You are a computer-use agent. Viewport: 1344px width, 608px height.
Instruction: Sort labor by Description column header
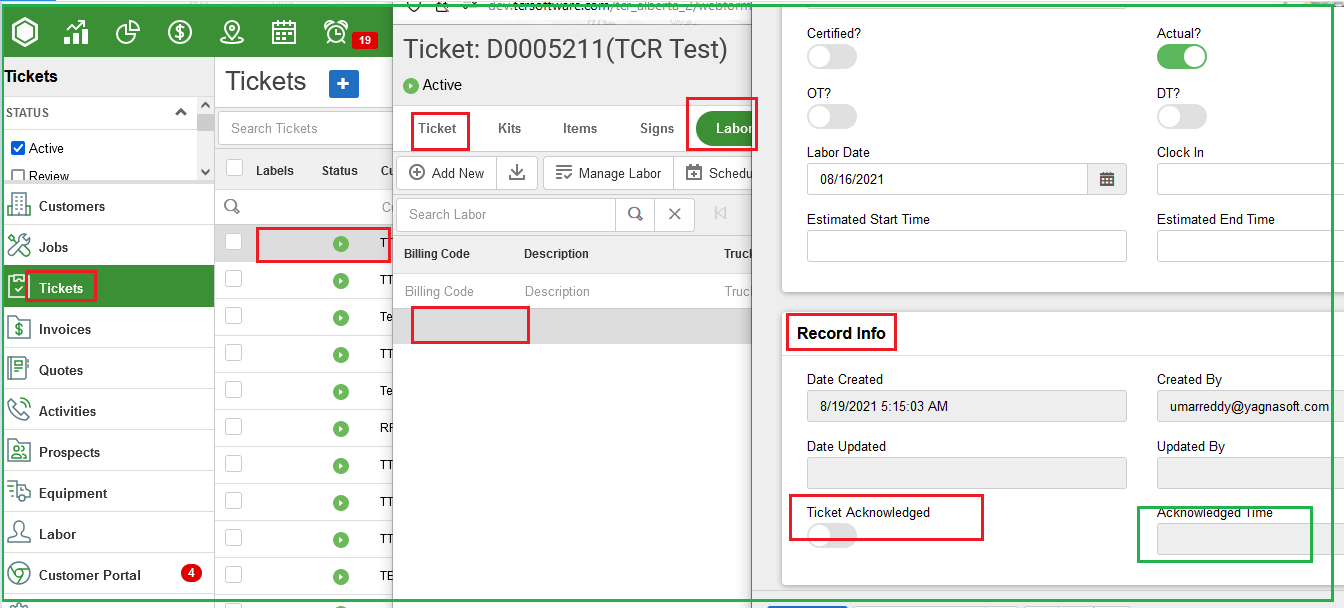tap(556, 254)
